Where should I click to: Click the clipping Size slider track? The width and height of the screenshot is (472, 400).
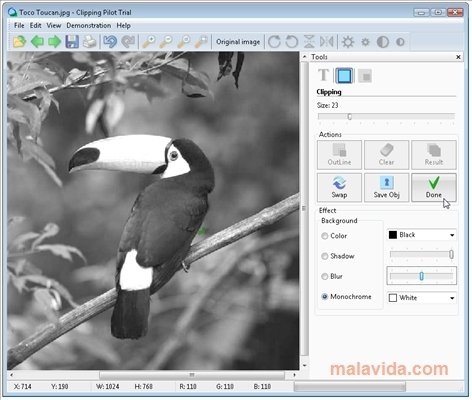click(386, 116)
